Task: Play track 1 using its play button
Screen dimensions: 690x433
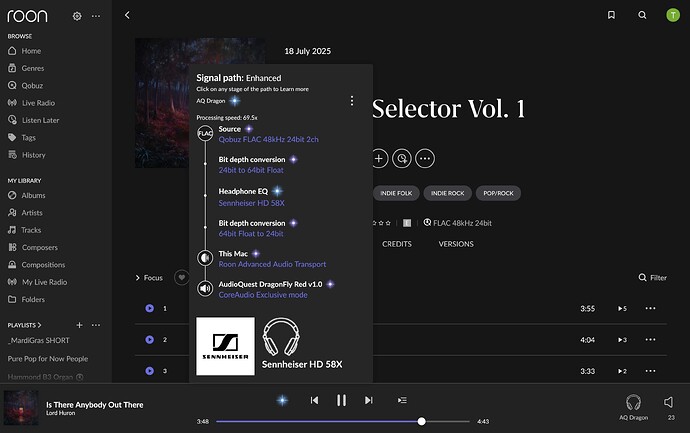Action: [x=149, y=309]
